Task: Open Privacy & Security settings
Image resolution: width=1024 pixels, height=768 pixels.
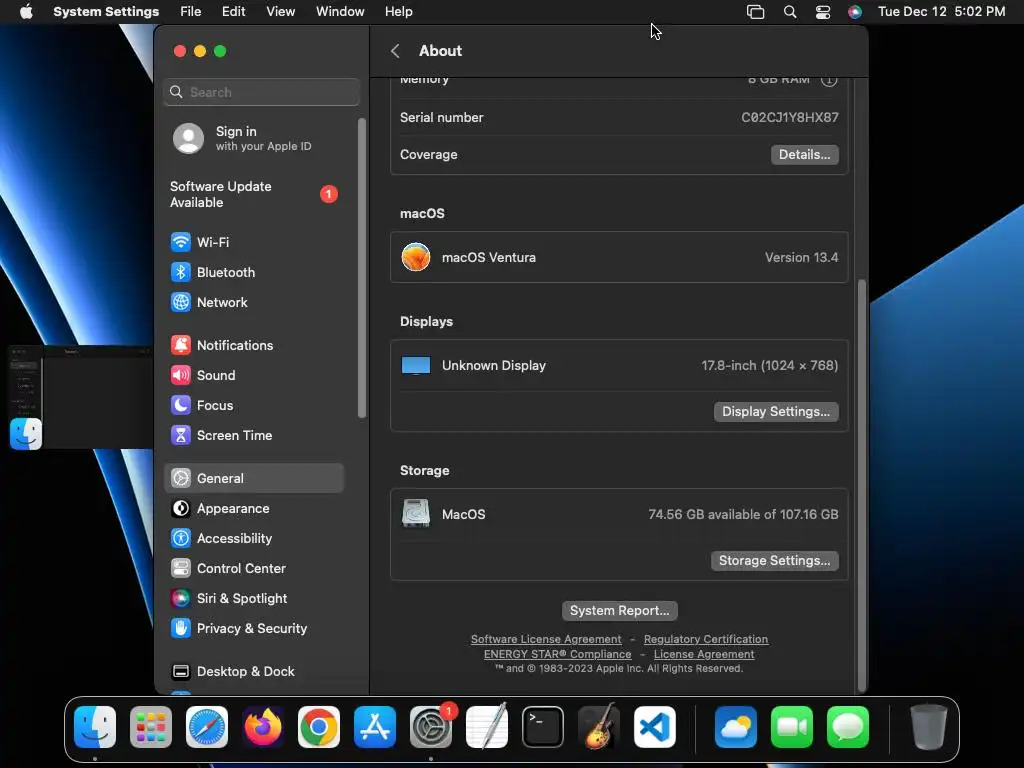Action: pos(253,629)
